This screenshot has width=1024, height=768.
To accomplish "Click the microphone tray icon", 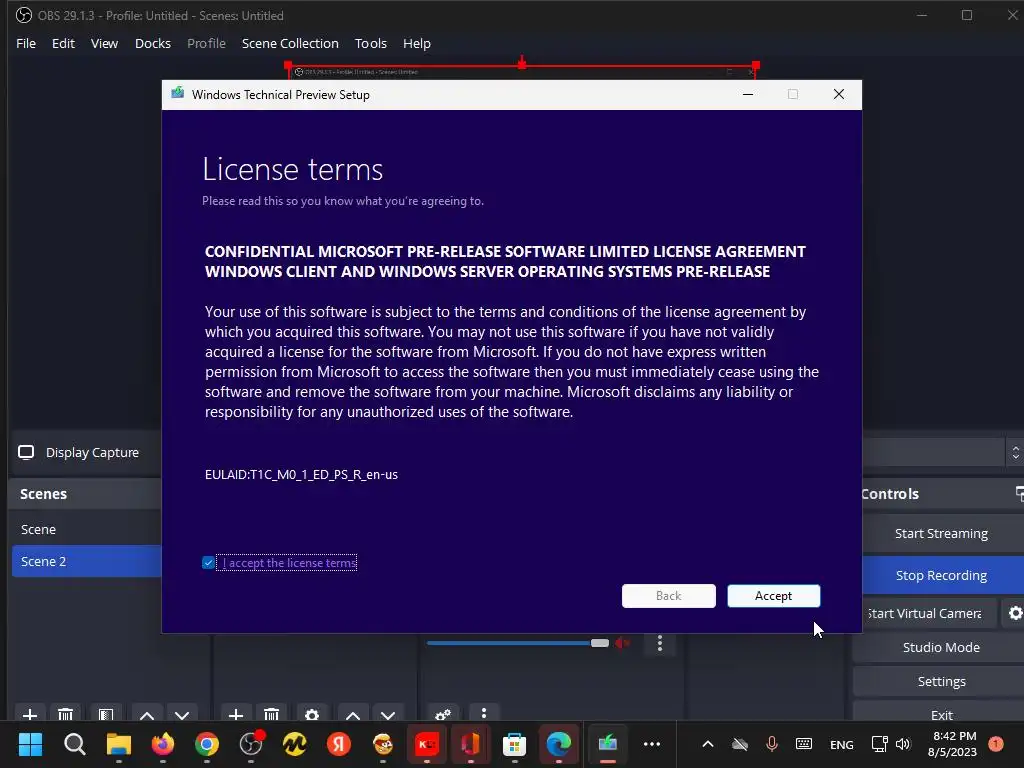I will (x=771, y=744).
